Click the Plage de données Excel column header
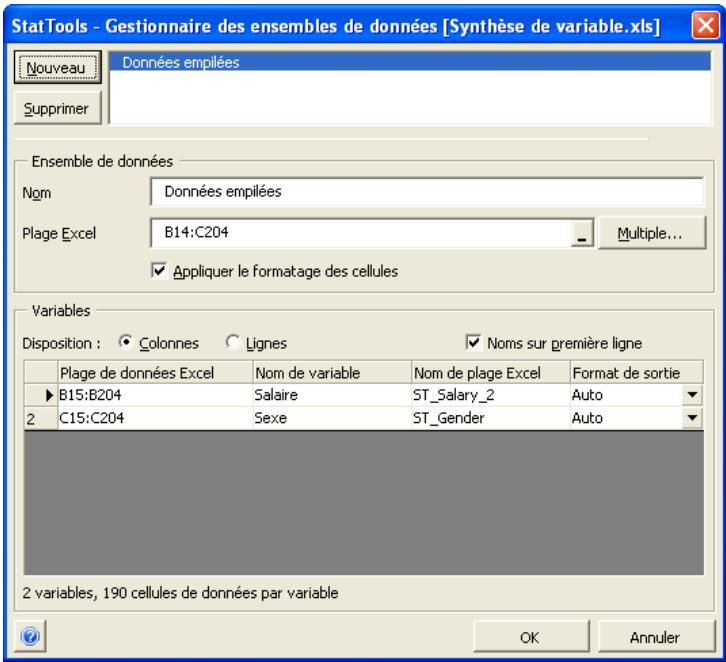Screen dimensions: 726x662 [x=155, y=372]
